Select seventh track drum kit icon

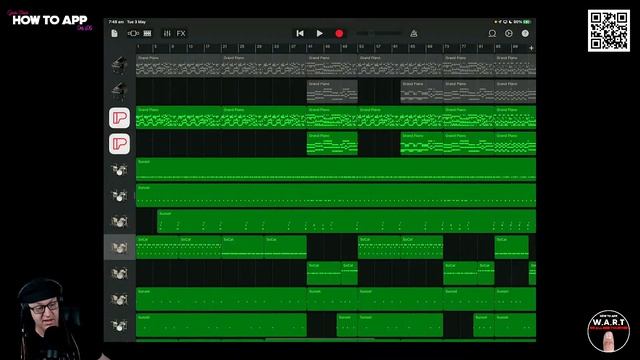[x=120, y=222]
